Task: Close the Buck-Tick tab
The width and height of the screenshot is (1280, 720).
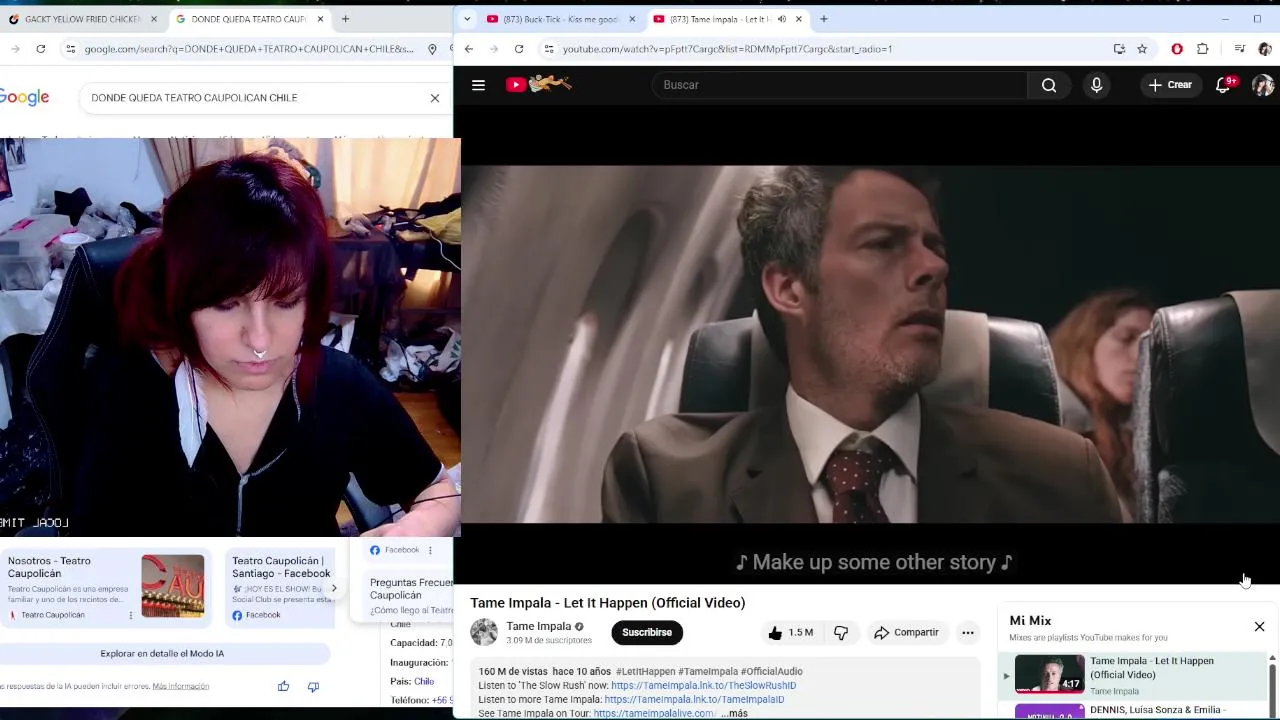Action: click(x=632, y=19)
